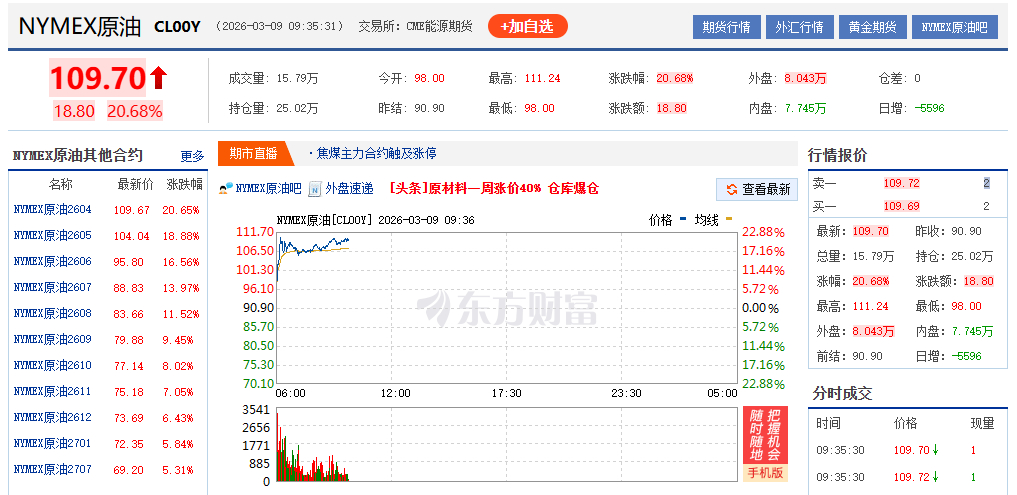Open NYMEX原油2611 contract
This screenshot has height=495, width=1017.
53,391
